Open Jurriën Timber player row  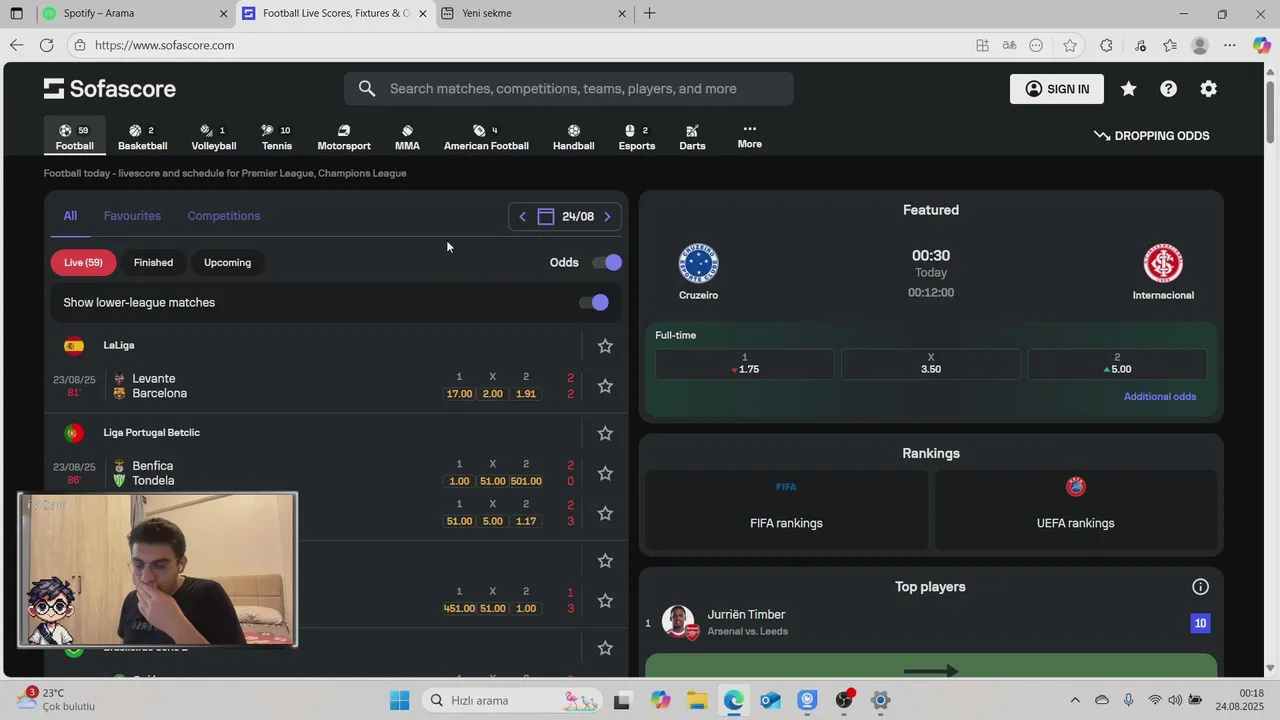coord(930,623)
